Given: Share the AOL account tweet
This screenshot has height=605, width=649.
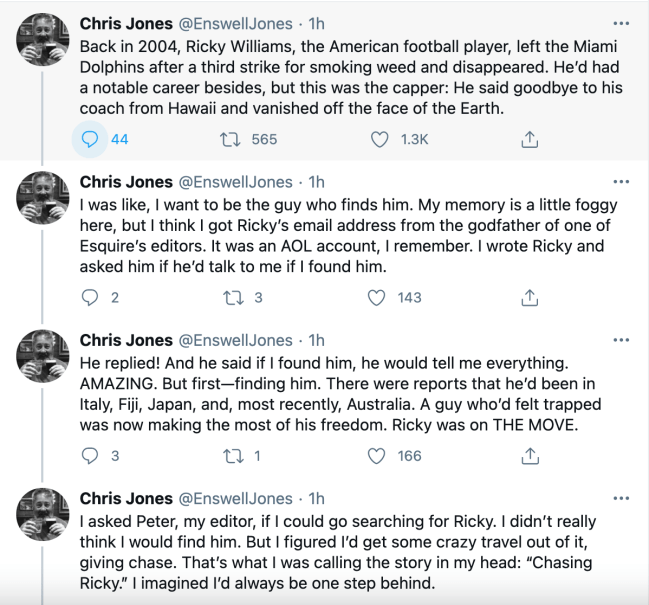Looking at the screenshot, I should (x=531, y=297).
